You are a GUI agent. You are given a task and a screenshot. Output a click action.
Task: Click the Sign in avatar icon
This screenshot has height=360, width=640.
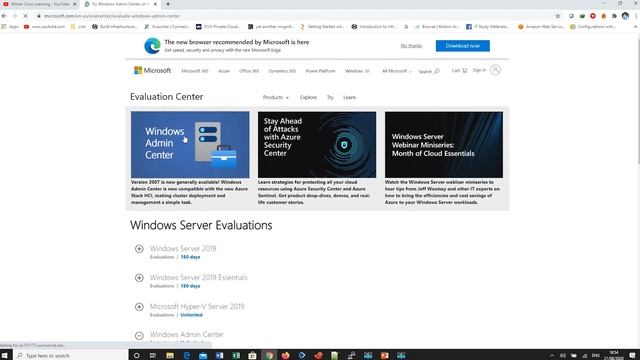coord(495,70)
